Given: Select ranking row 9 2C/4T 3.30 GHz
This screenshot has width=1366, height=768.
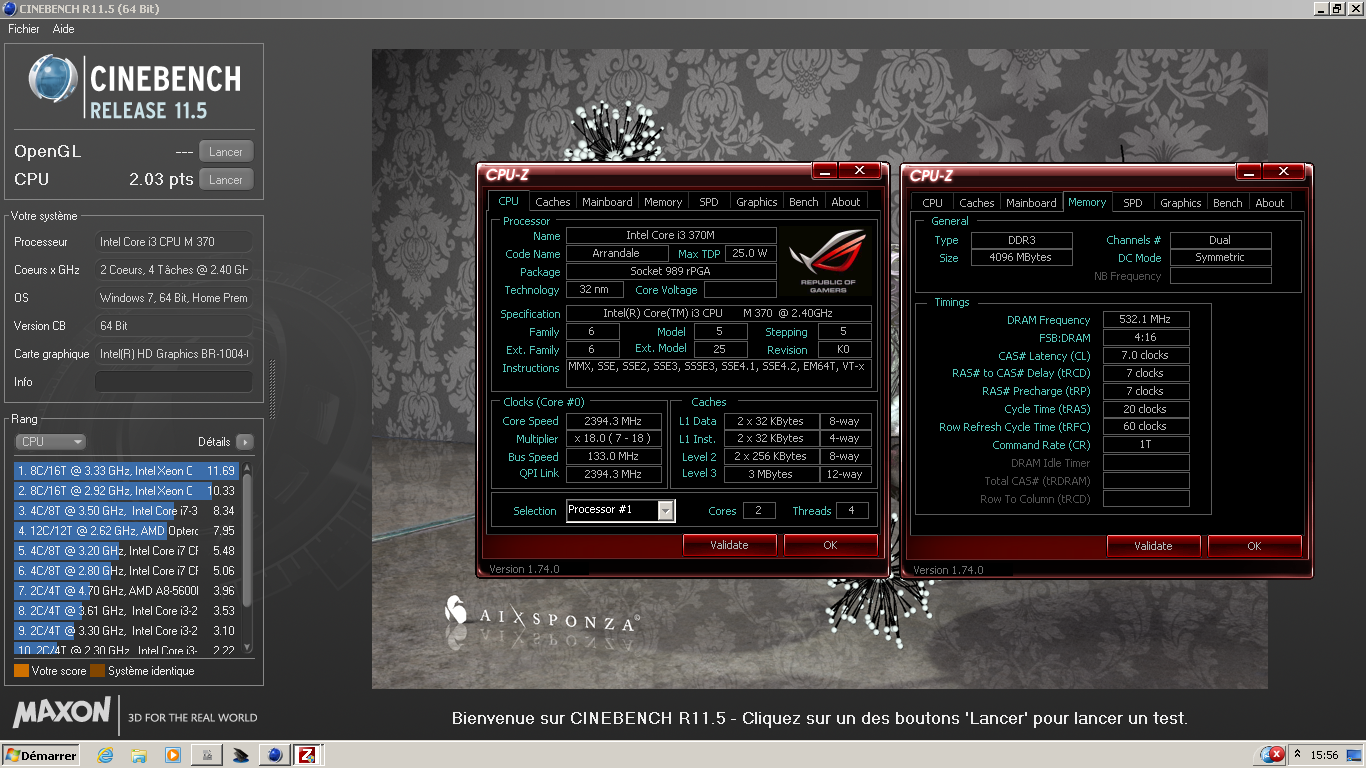Looking at the screenshot, I should (x=126, y=630).
